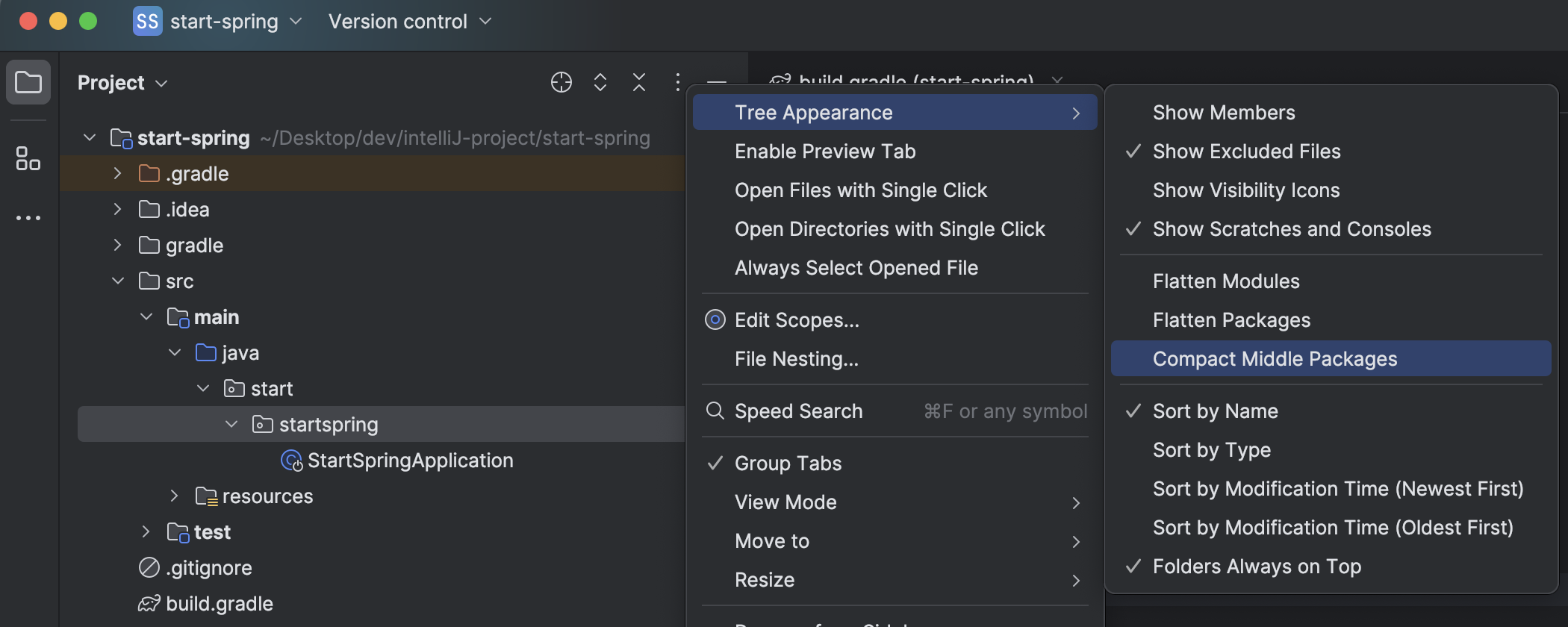Open the Move to submenu

895,541
